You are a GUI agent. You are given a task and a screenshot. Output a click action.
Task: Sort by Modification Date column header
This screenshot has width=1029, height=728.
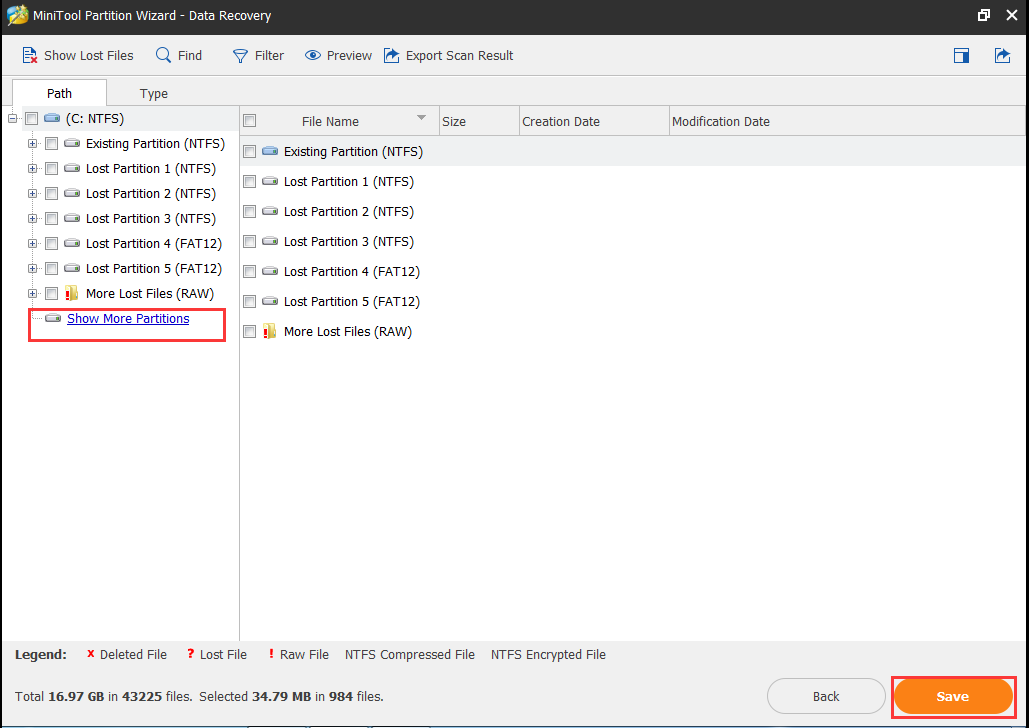(847, 121)
